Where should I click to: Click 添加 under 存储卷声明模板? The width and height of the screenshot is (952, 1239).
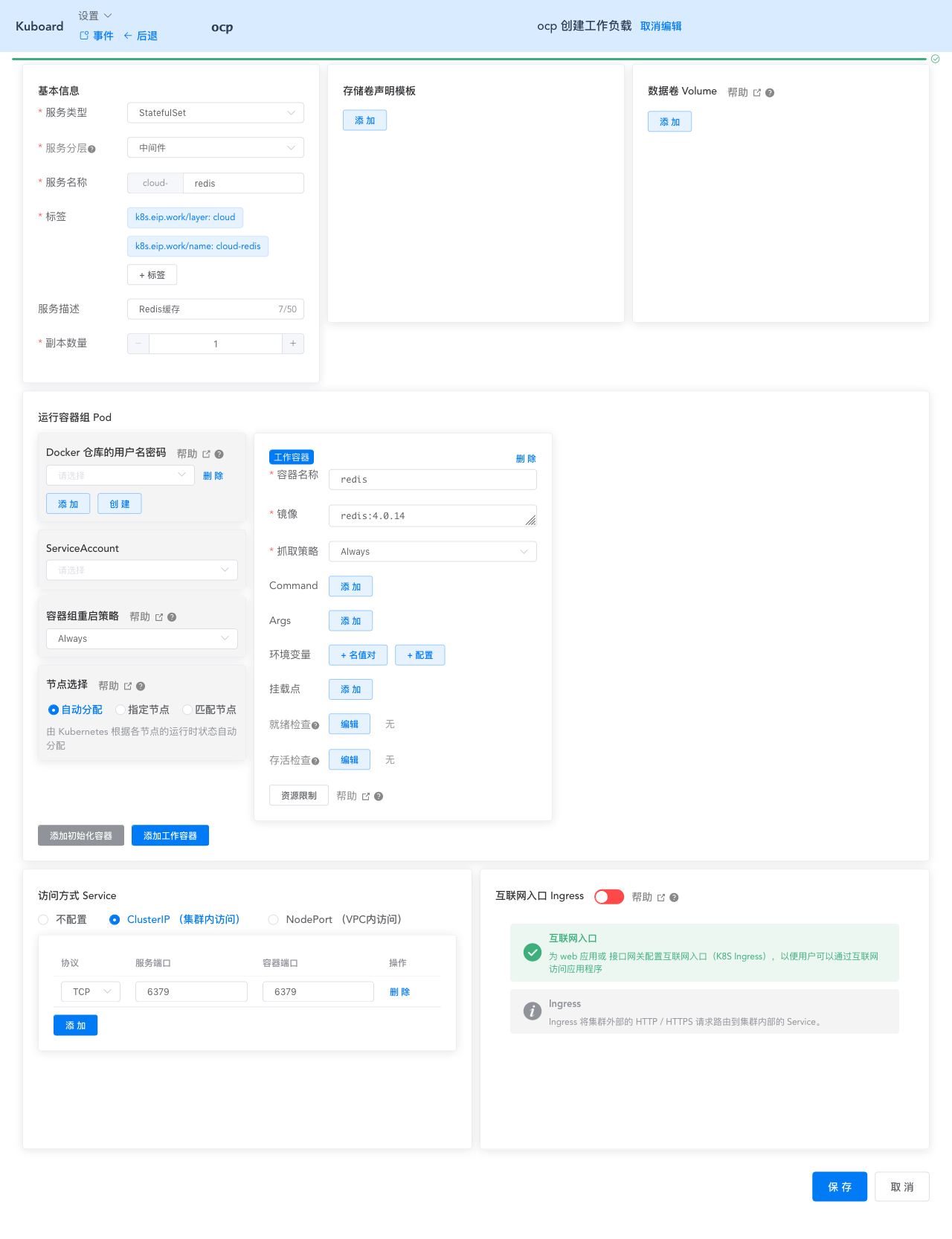click(x=365, y=120)
